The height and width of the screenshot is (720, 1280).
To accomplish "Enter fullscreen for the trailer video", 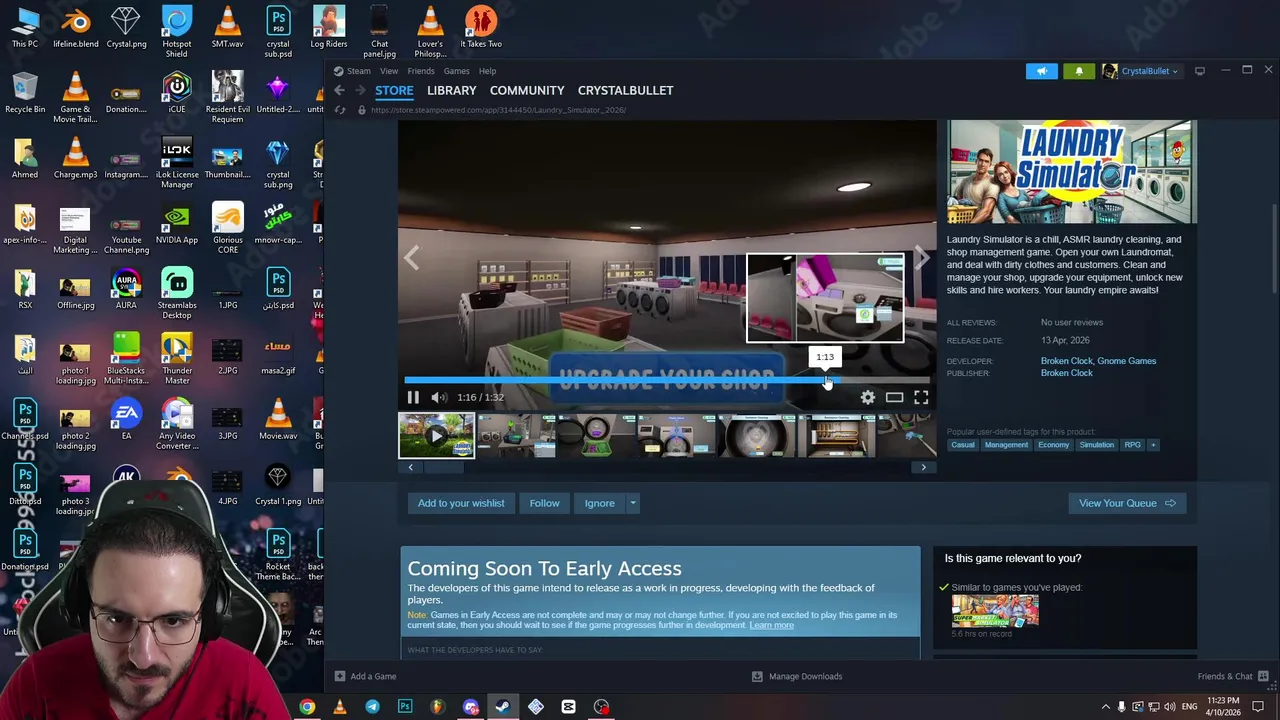I will 921,397.
